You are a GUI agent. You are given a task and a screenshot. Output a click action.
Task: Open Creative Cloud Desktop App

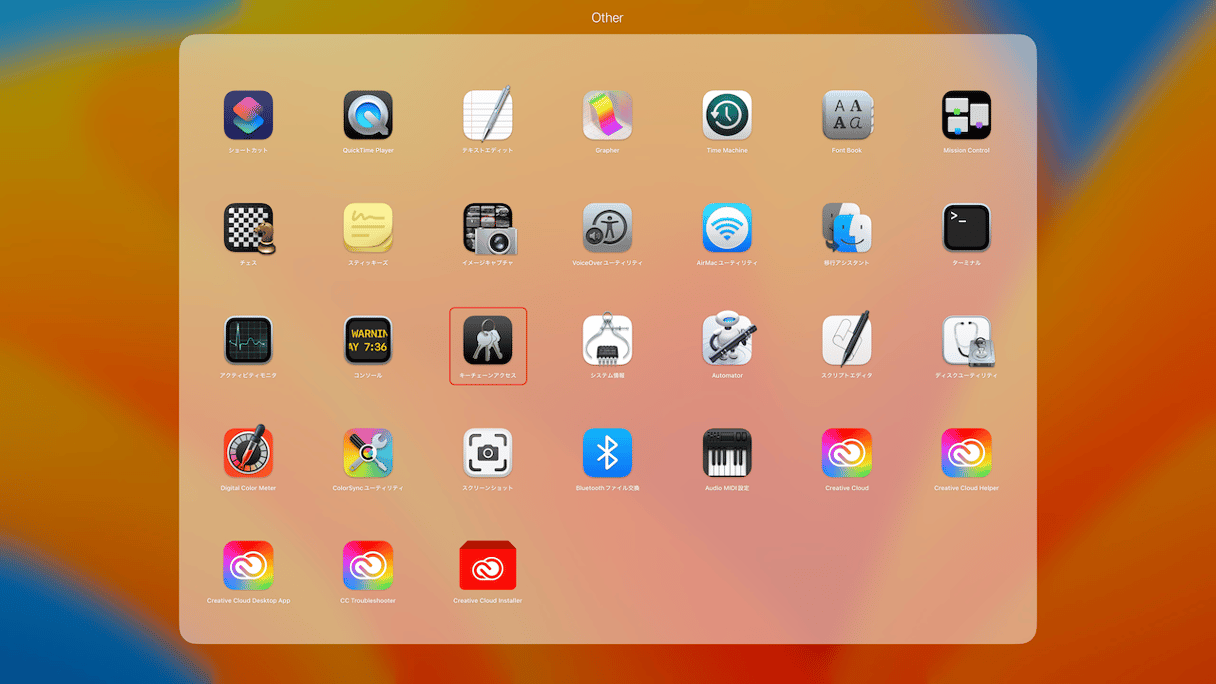coord(248,566)
